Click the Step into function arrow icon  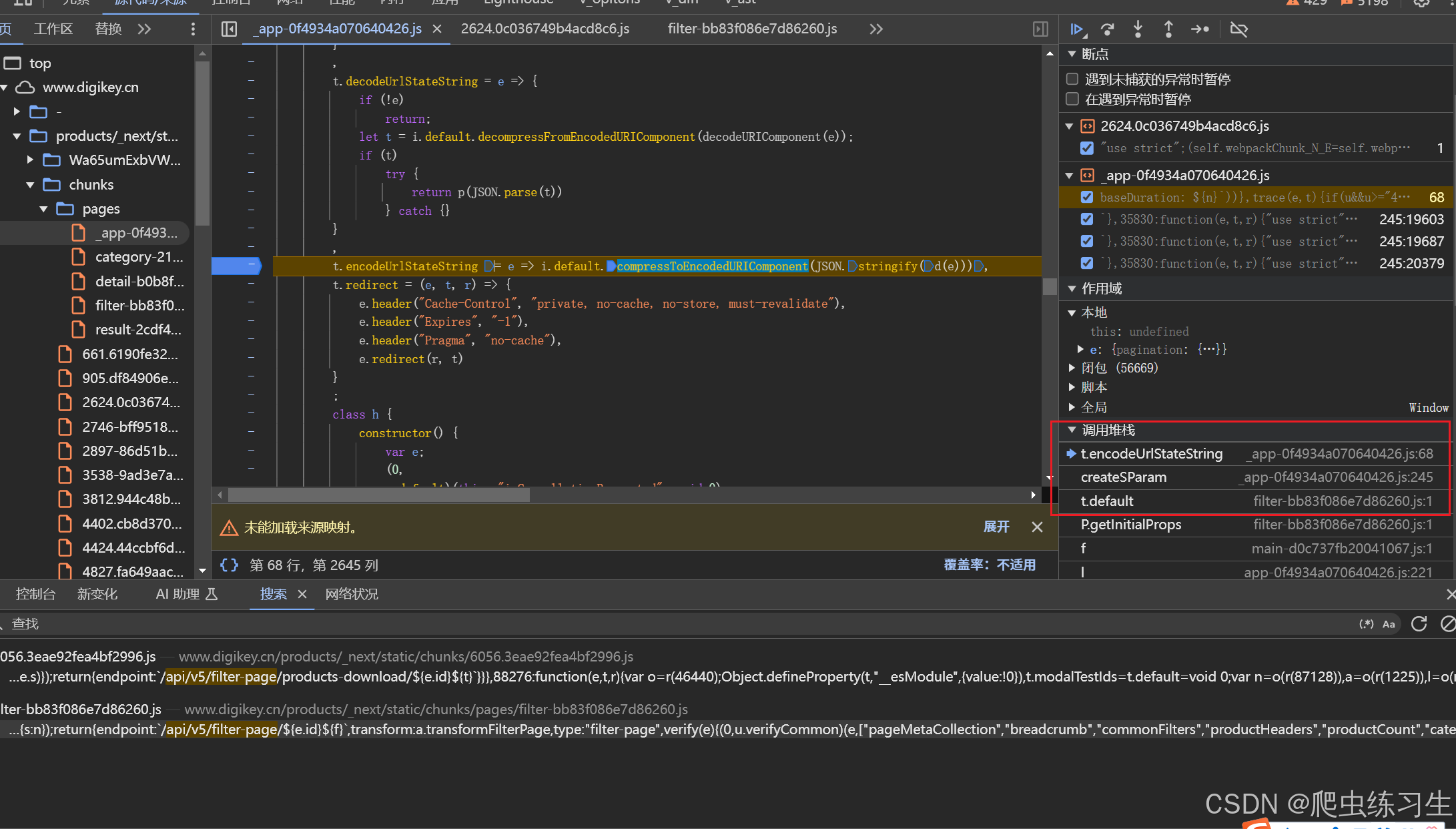1138,29
